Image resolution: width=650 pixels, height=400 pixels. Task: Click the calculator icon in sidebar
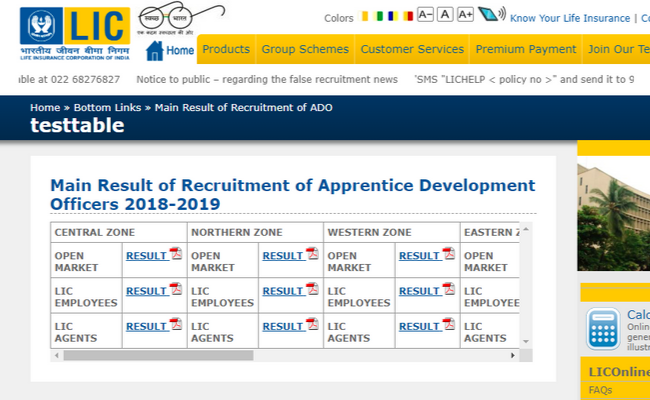click(602, 327)
